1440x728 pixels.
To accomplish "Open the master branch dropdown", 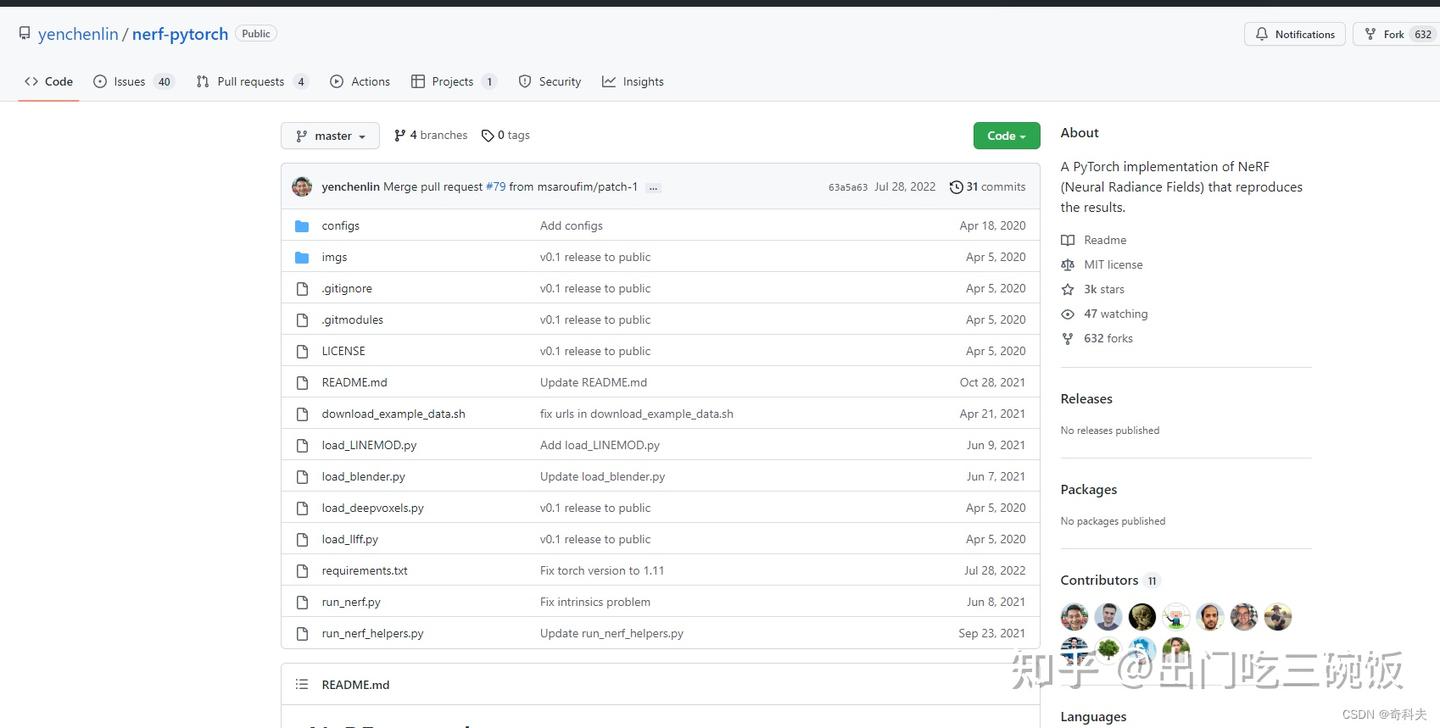I will pyautogui.click(x=330, y=136).
